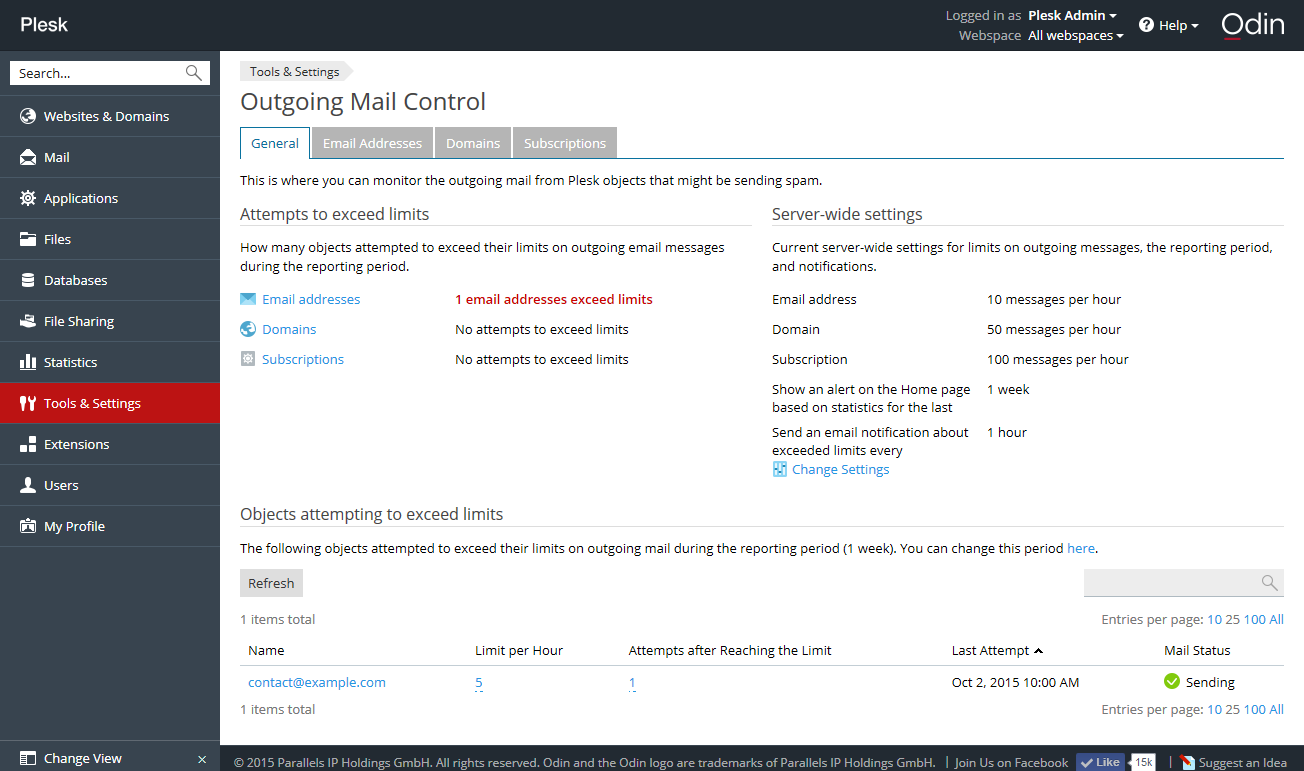1304x771 pixels.
Task: Click the Plesk logo text in header
Action: 44,25
